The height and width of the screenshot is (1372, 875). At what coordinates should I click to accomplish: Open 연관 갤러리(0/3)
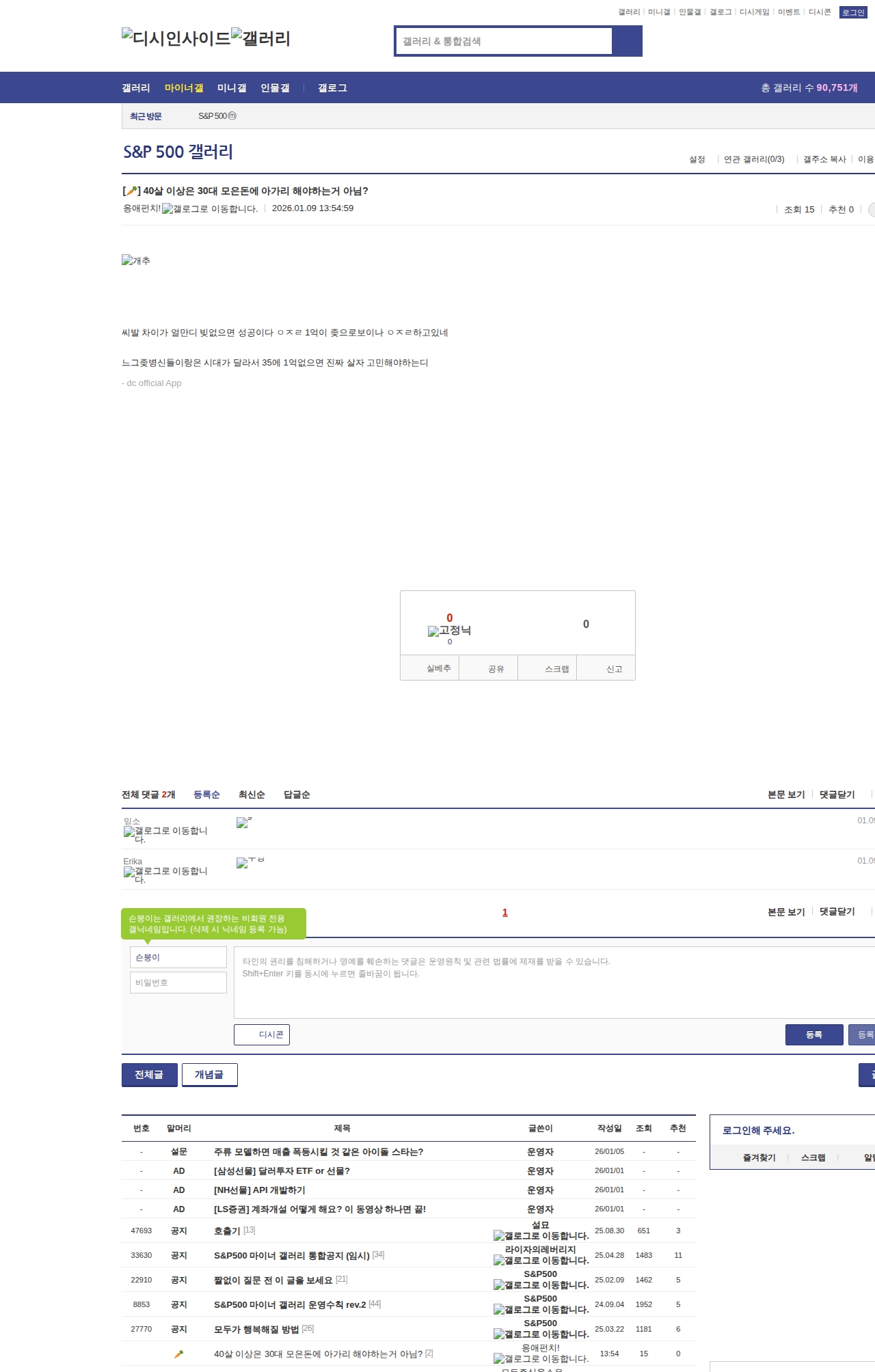pyautogui.click(x=754, y=159)
